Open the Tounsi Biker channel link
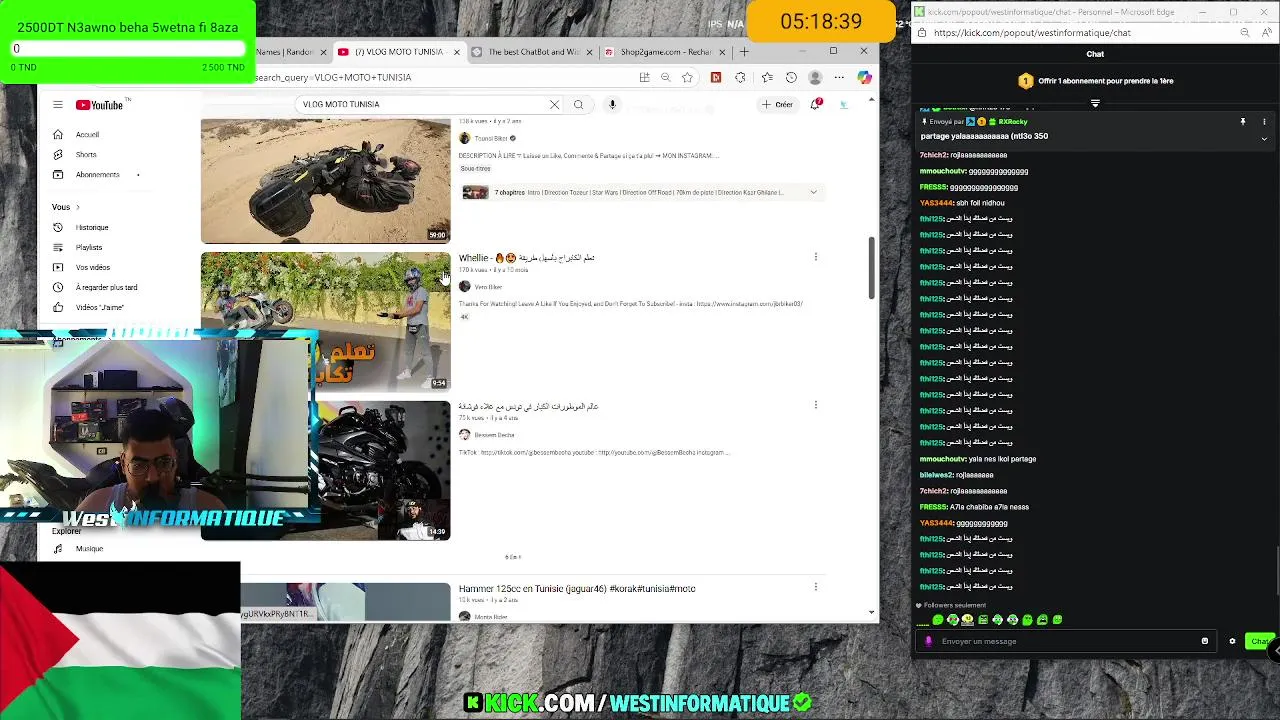The width and height of the screenshot is (1280, 720). click(491, 138)
